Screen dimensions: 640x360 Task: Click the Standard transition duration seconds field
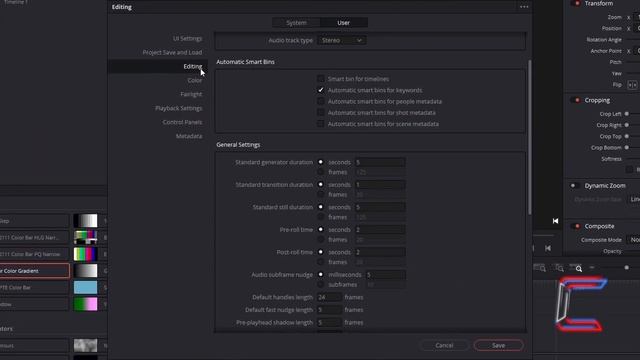[380, 184]
